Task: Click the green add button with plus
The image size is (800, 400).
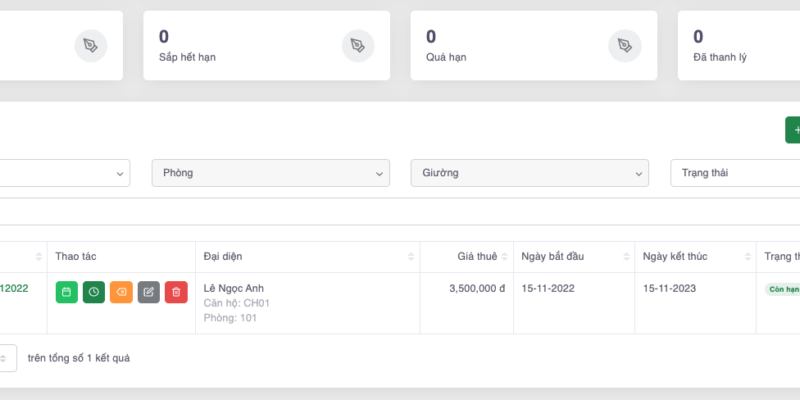Action: click(x=793, y=130)
